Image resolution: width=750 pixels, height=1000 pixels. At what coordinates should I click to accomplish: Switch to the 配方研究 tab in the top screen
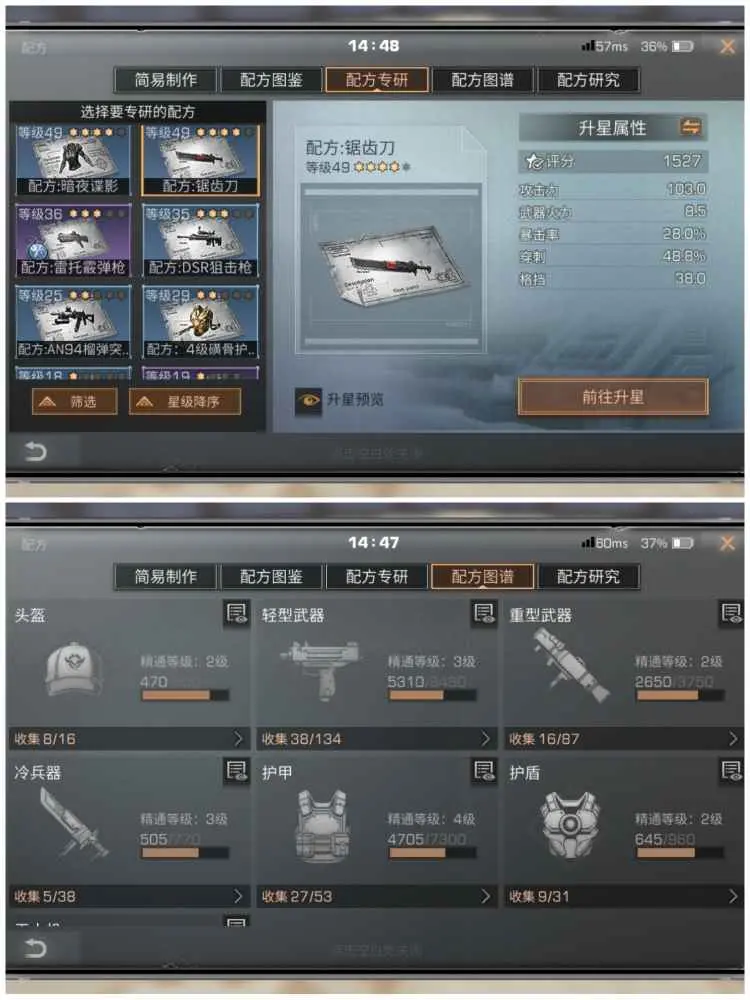[588, 80]
